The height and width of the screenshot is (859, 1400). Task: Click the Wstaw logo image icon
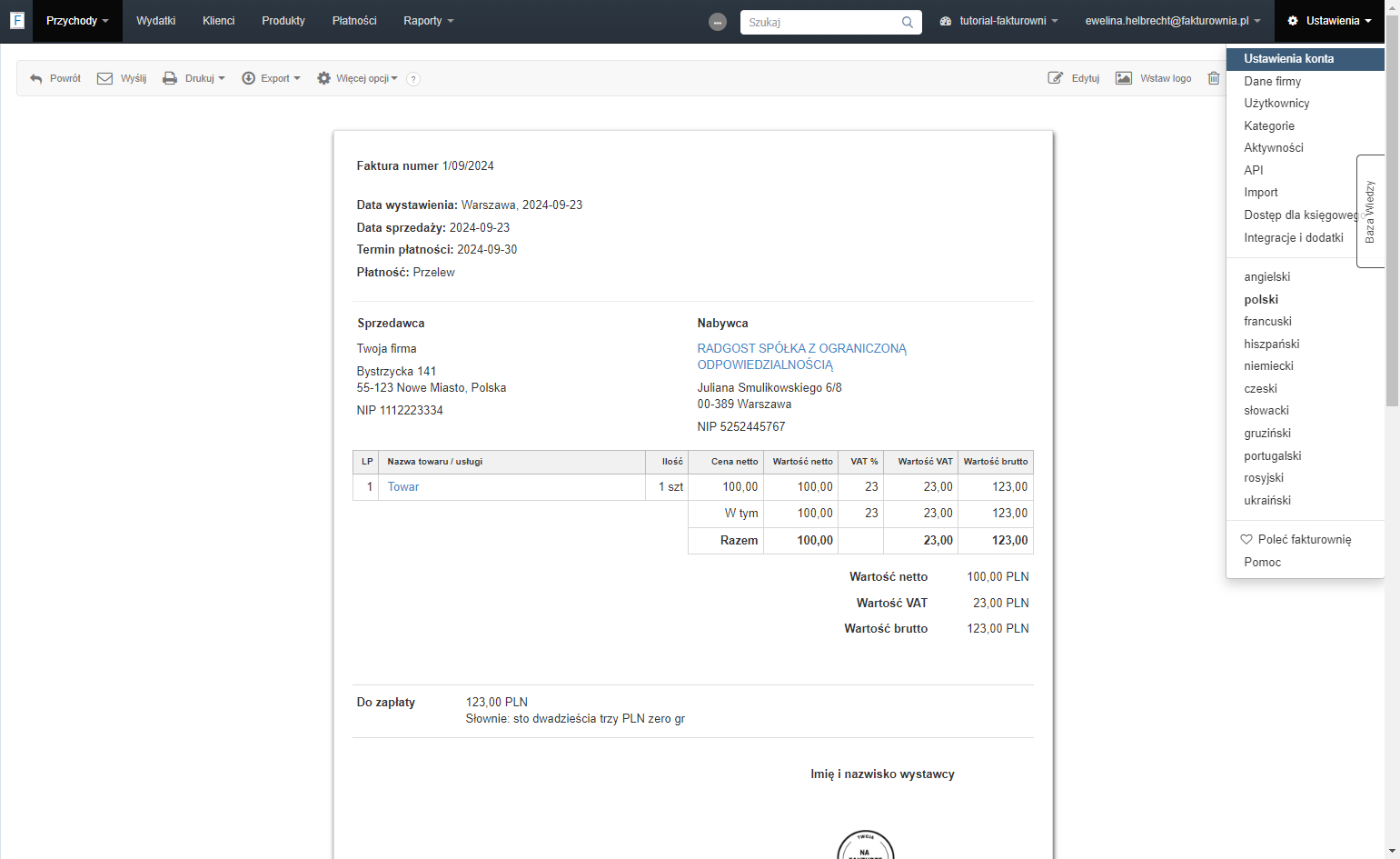(1124, 78)
